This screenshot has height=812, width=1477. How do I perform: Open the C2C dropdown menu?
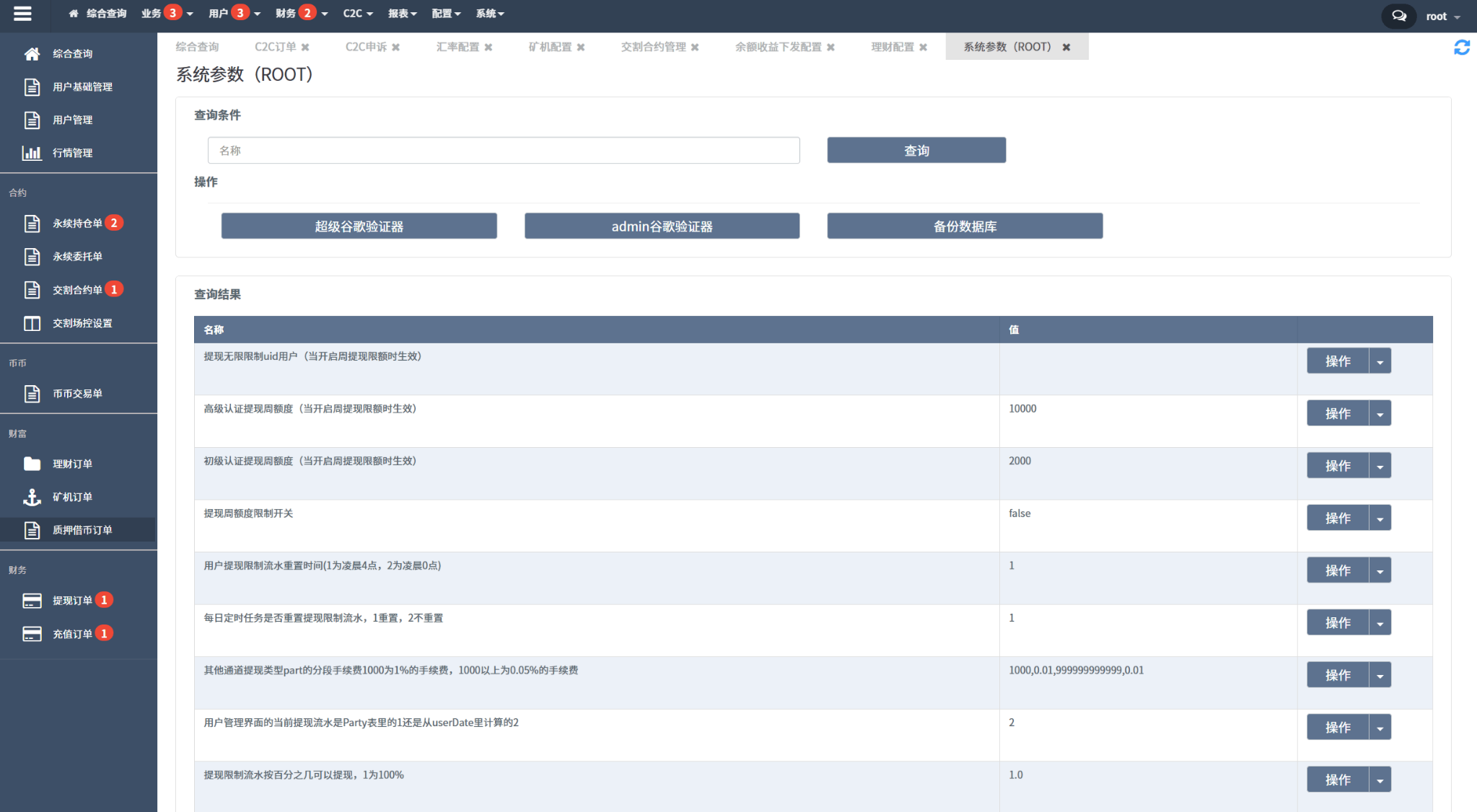tap(358, 14)
